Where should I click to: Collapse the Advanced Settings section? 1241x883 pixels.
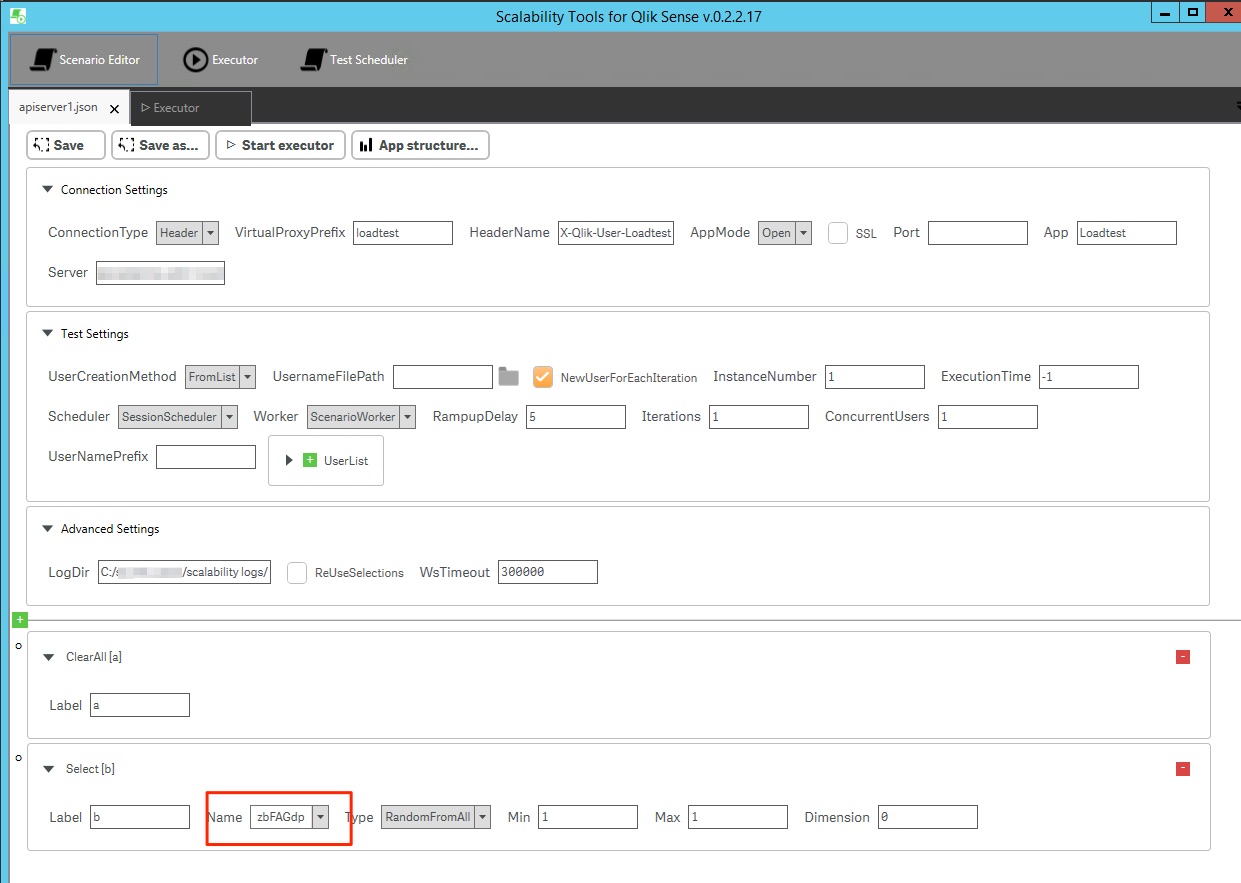tap(47, 528)
